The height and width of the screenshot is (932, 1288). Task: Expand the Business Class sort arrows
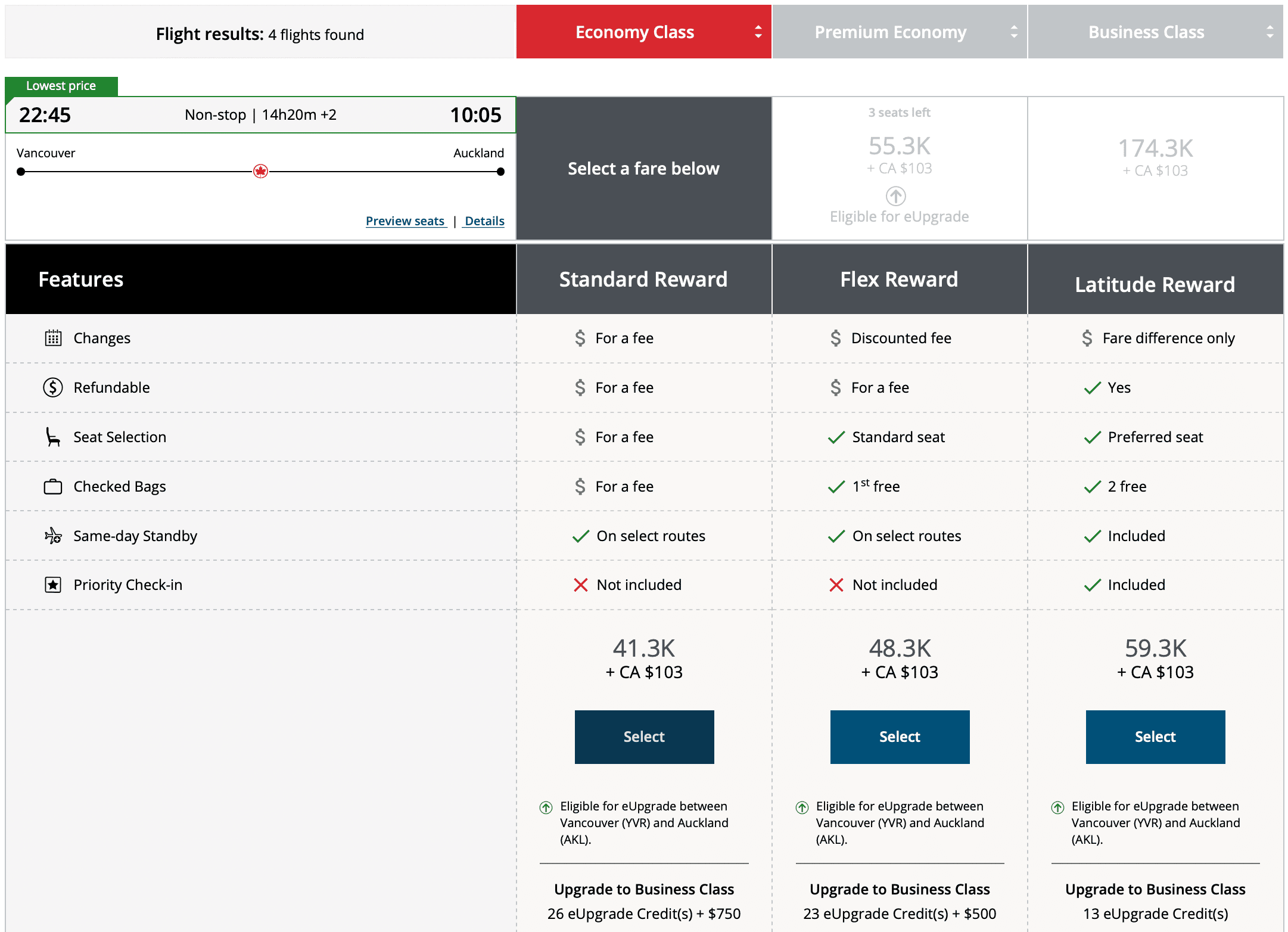(x=1270, y=32)
